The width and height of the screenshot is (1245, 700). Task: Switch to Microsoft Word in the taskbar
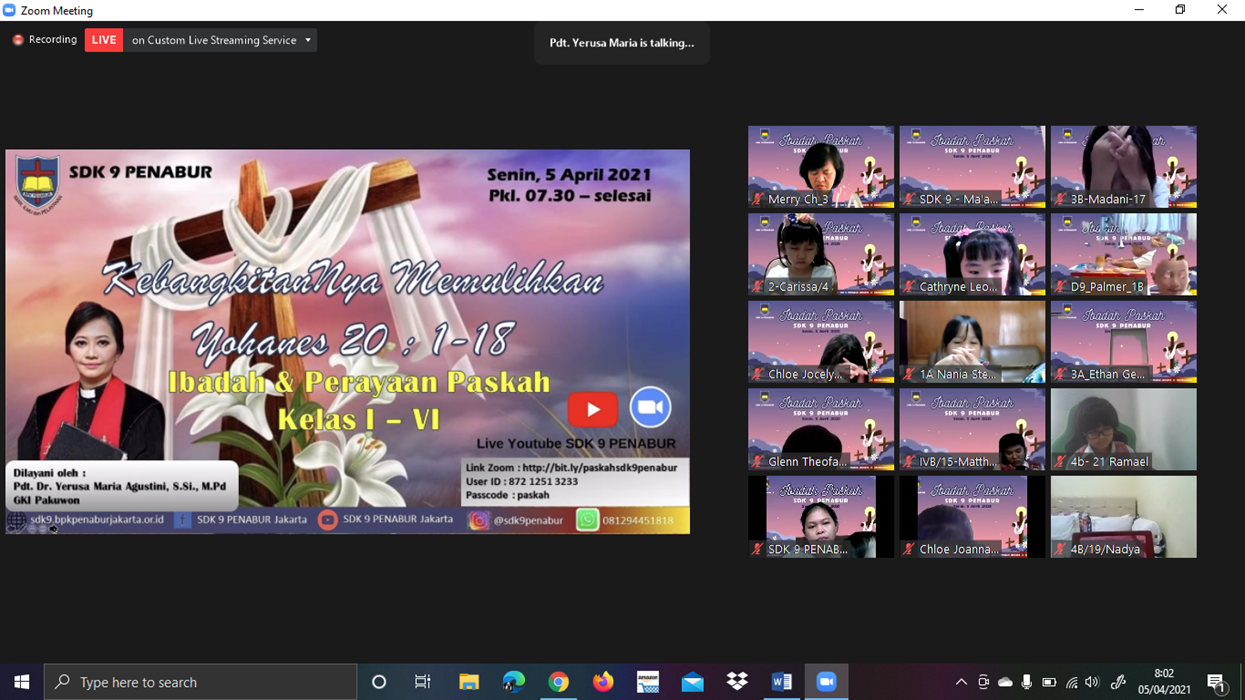coord(782,682)
